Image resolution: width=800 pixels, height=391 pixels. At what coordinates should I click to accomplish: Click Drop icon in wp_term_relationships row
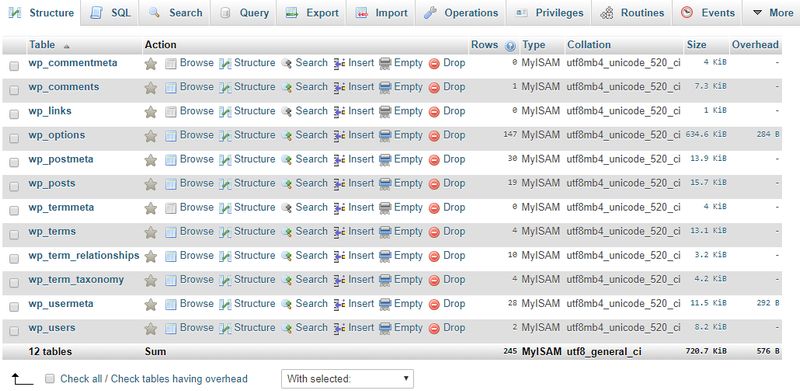pyautogui.click(x=434, y=256)
